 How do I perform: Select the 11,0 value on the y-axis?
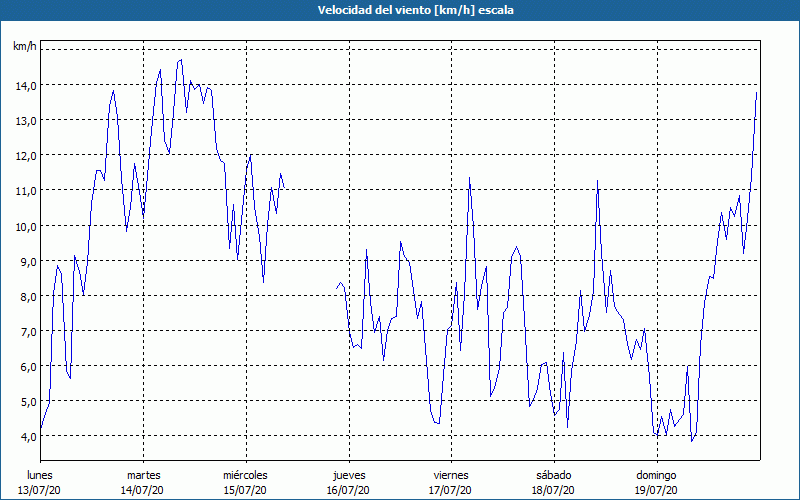click(25, 191)
